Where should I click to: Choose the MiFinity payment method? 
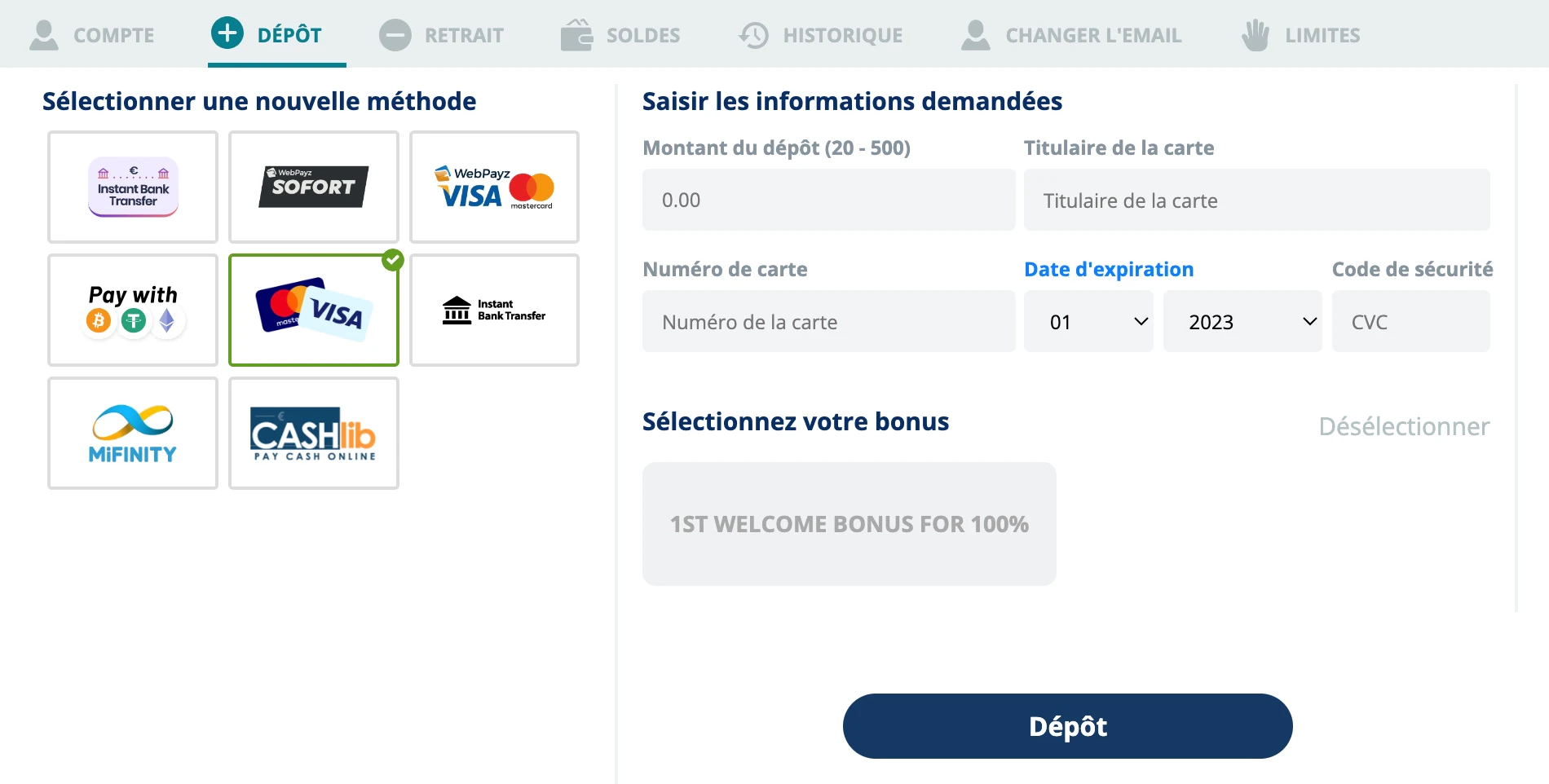pyautogui.click(x=133, y=433)
